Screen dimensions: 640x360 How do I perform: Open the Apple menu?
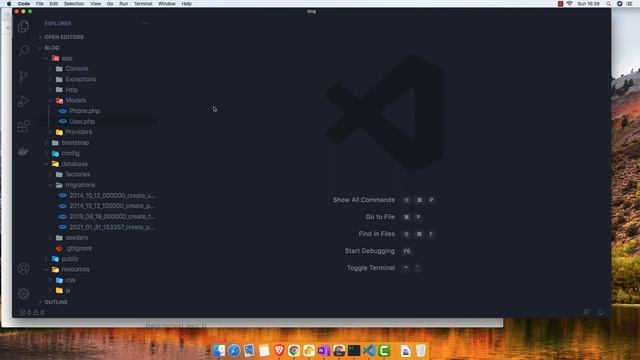(x=9, y=4)
